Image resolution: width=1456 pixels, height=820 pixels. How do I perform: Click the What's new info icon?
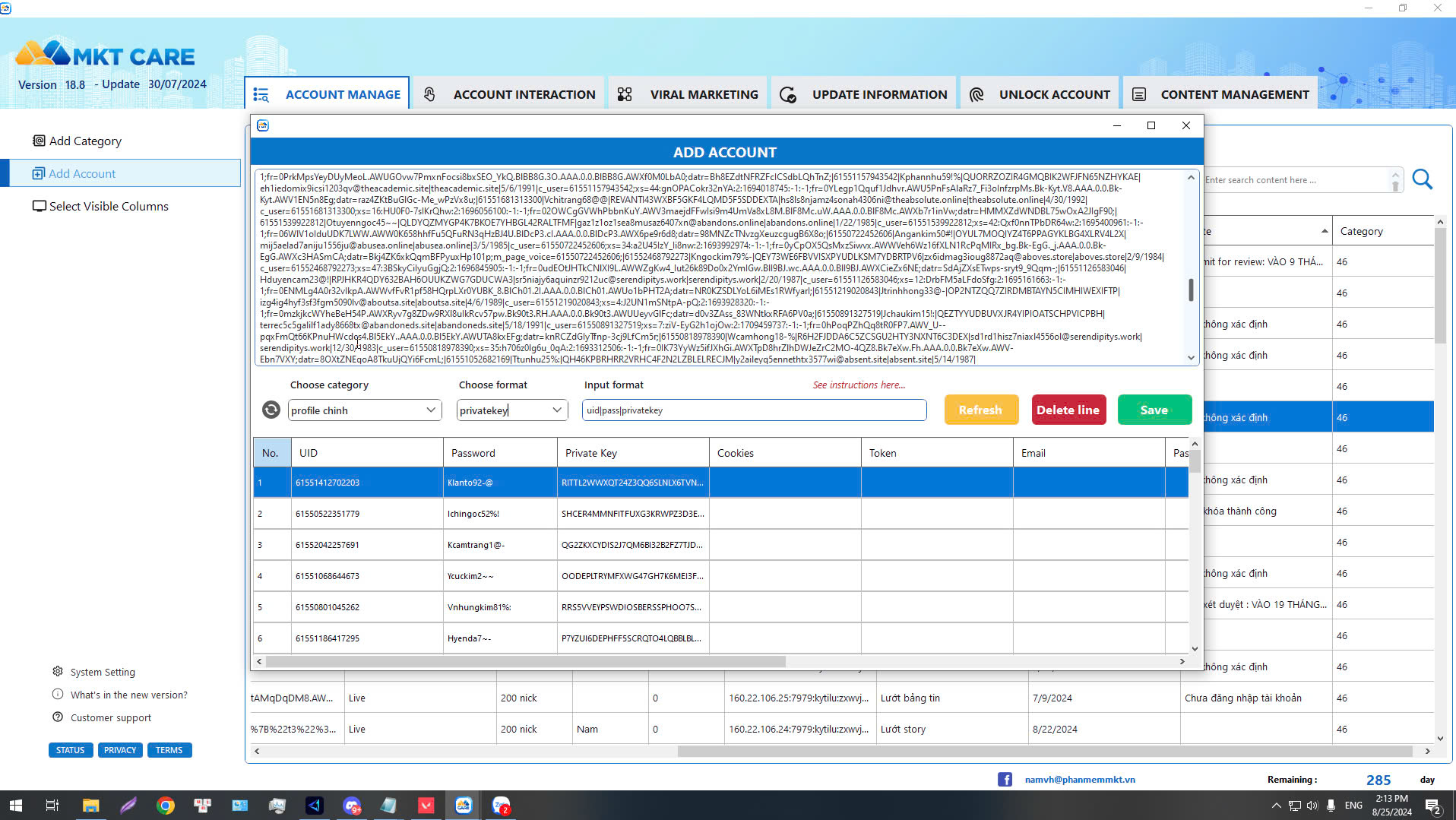click(x=58, y=694)
